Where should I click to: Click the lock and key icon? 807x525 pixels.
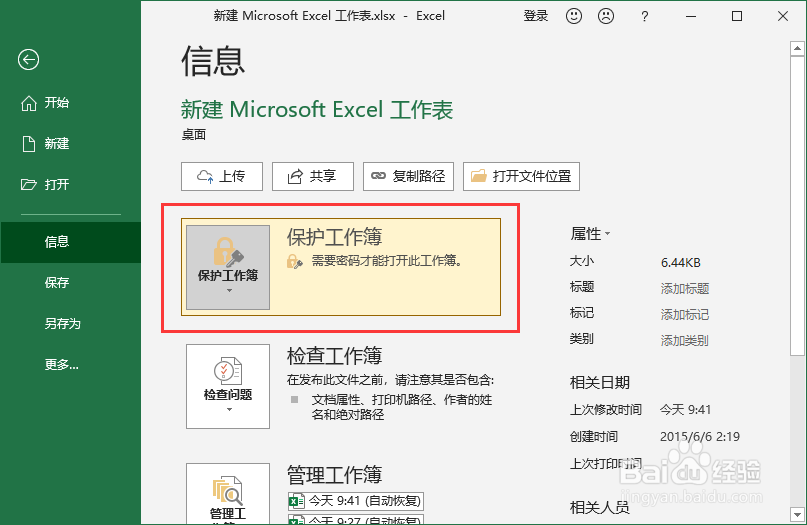pos(228,252)
